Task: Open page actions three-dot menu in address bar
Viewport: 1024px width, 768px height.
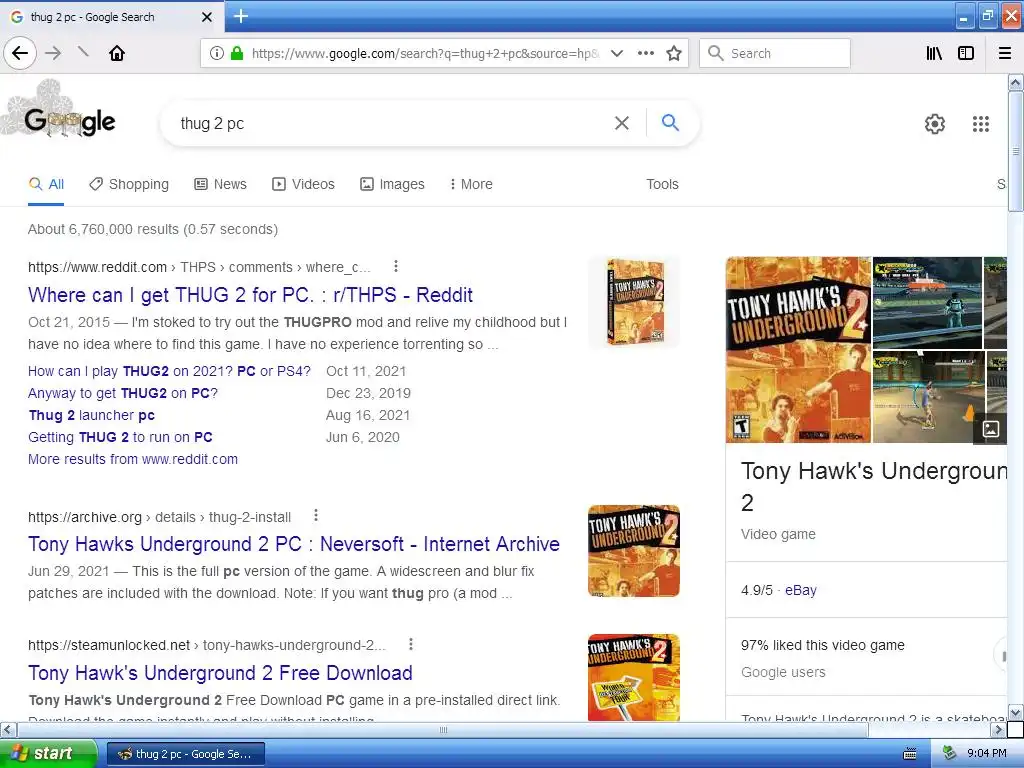Action: [x=646, y=53]
